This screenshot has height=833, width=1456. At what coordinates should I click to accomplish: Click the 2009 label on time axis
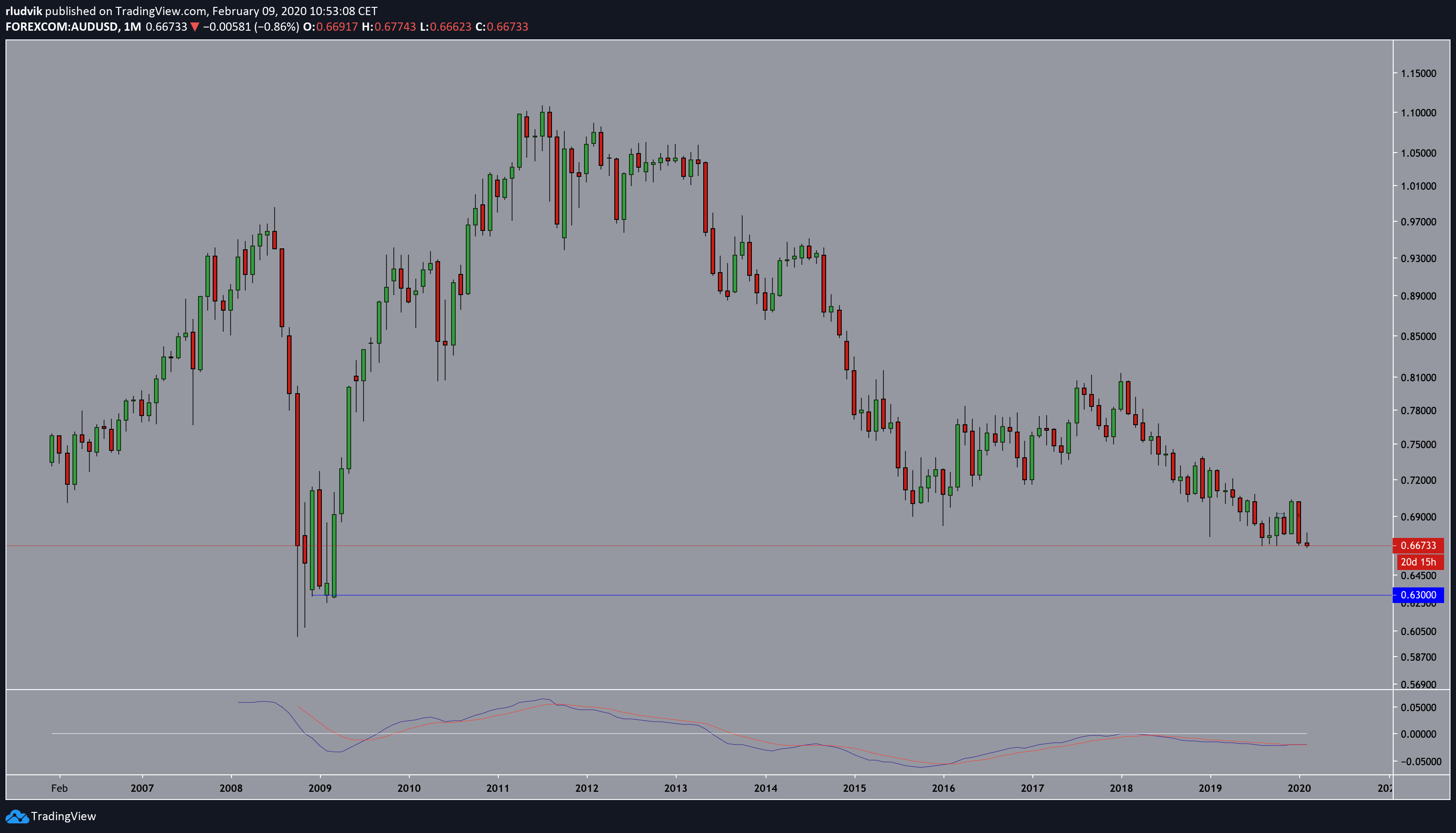coord(320,789)
